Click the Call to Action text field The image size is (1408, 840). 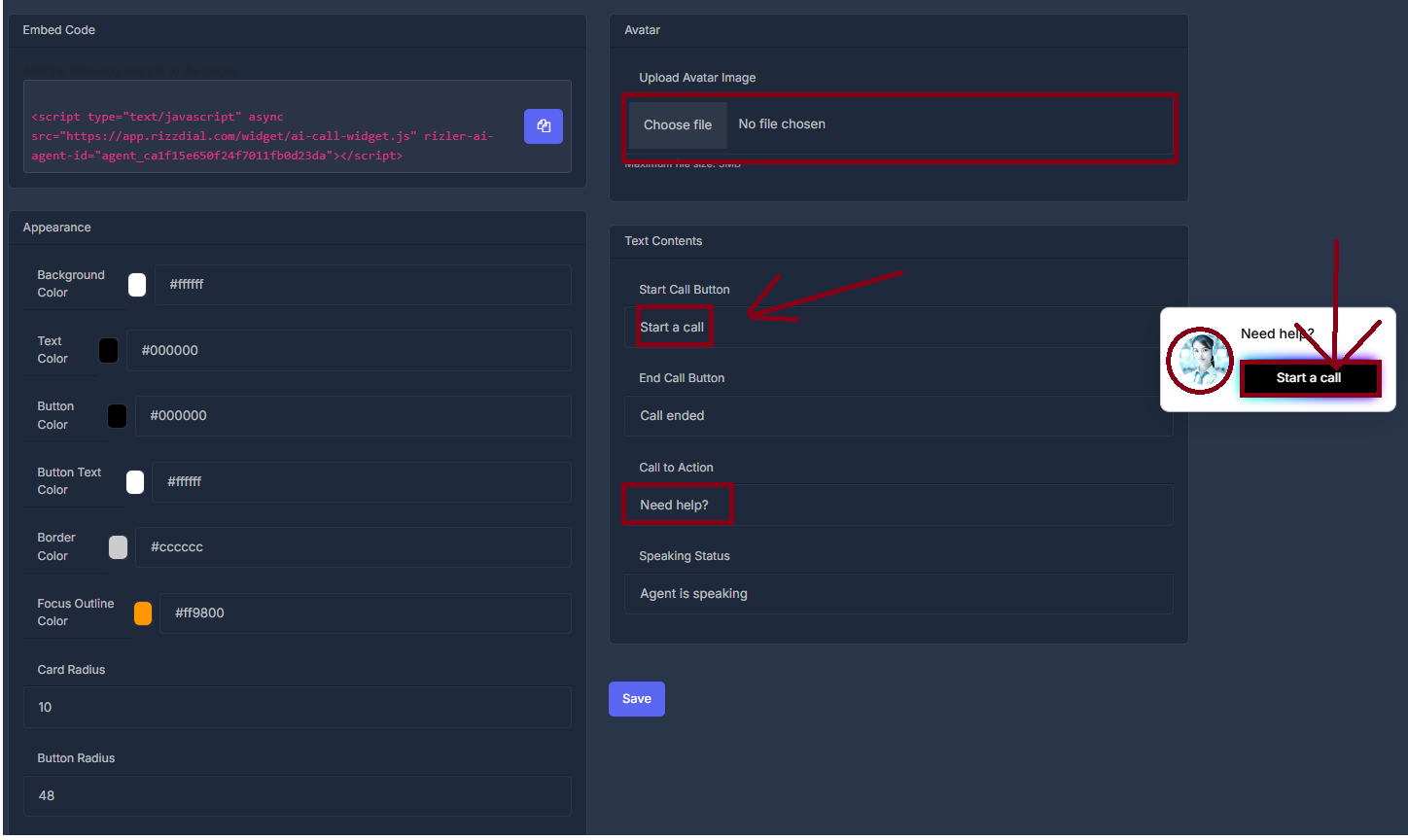click(x=898, y=505)
